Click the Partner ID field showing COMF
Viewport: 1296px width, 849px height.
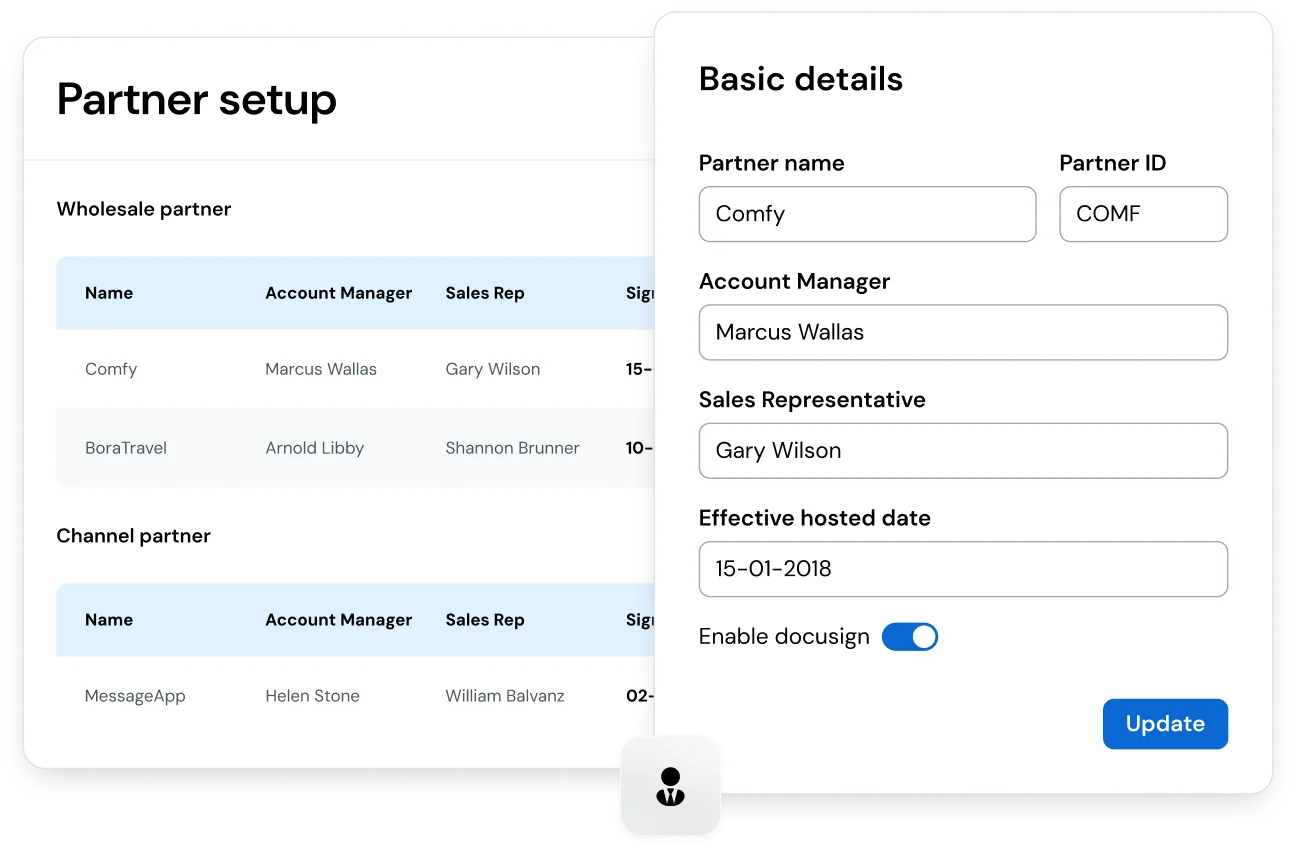coord(1143,214)
